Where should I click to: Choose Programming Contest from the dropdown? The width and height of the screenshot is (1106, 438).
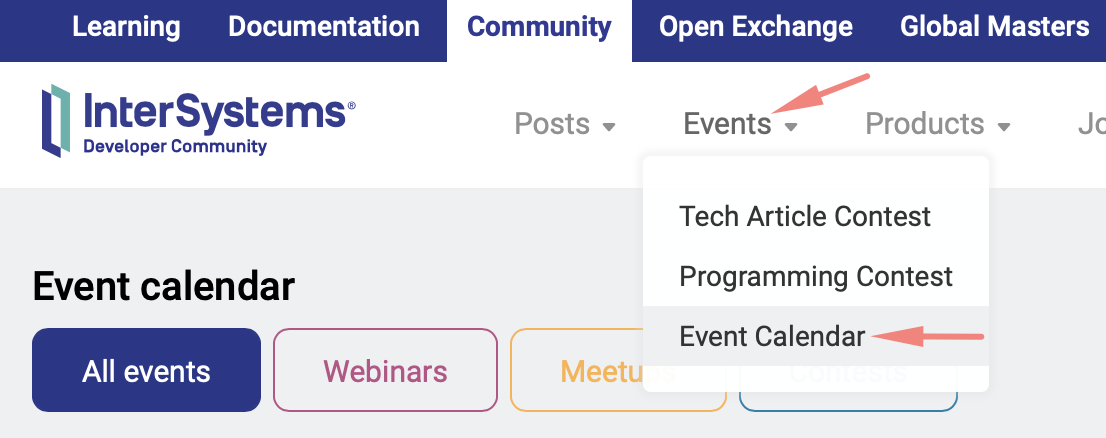point(816,276)
